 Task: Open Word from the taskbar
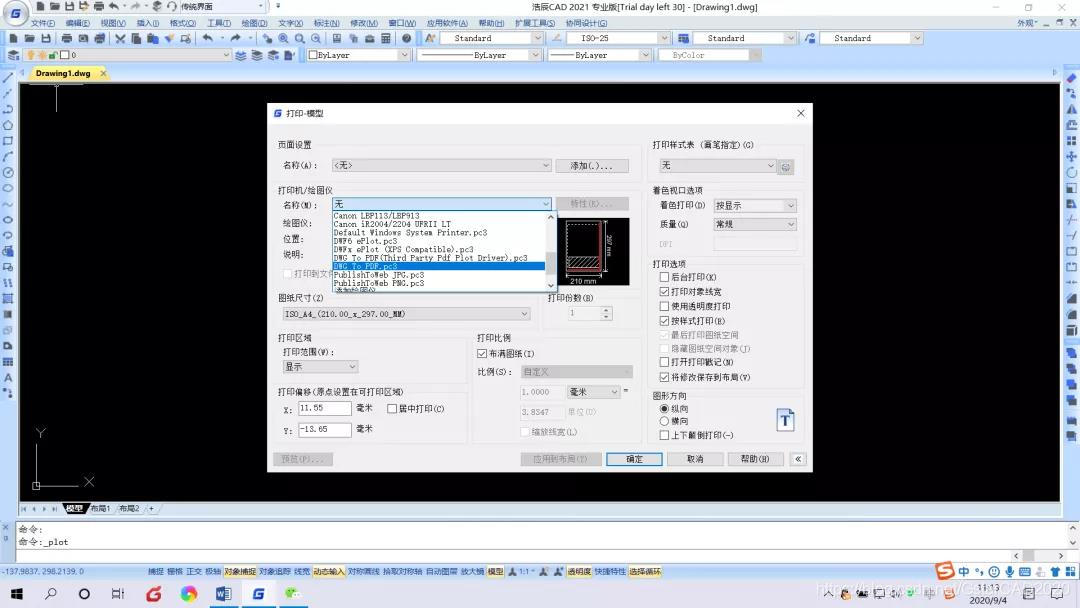coord(223,594)
